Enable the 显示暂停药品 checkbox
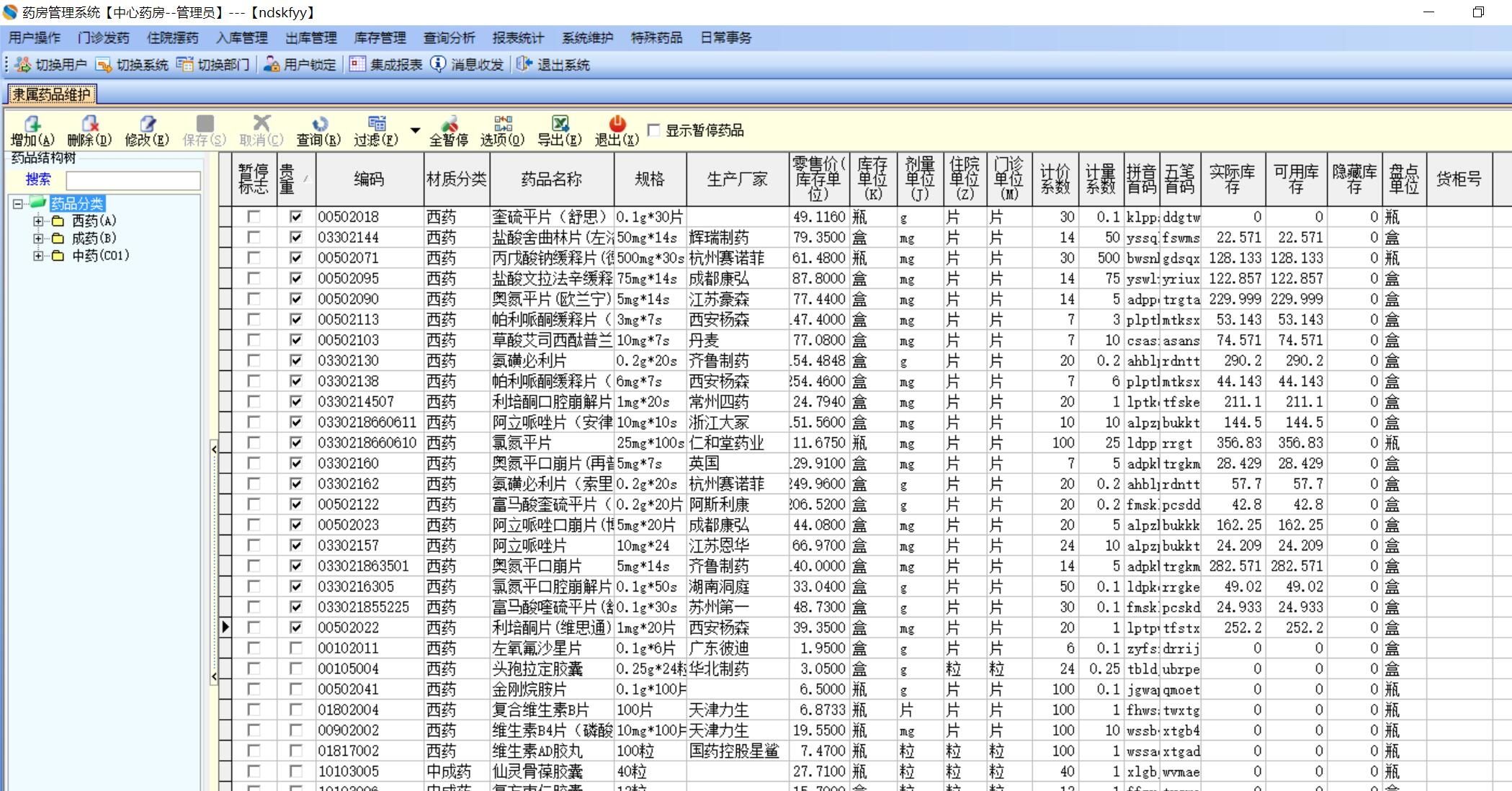This screenshot has height=791, width=1512. click(x=654, y=130)
